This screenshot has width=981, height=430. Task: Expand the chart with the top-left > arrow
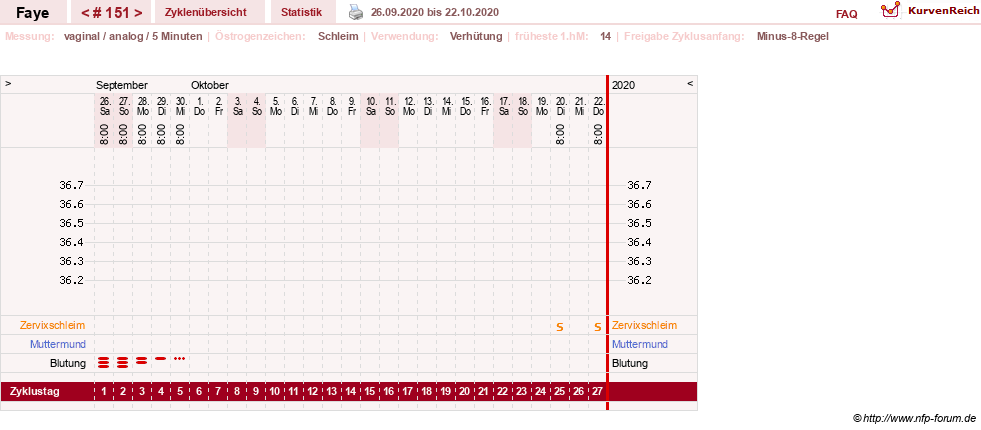(8, 83)
